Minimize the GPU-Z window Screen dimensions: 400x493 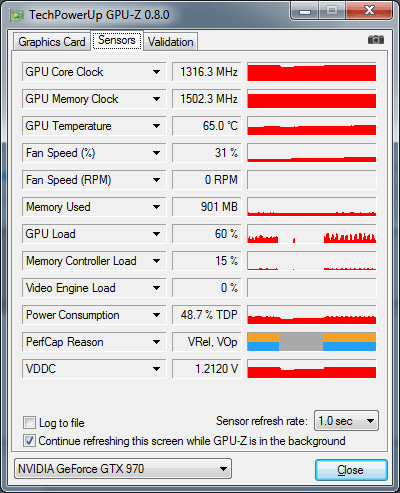tap(305, 11)
